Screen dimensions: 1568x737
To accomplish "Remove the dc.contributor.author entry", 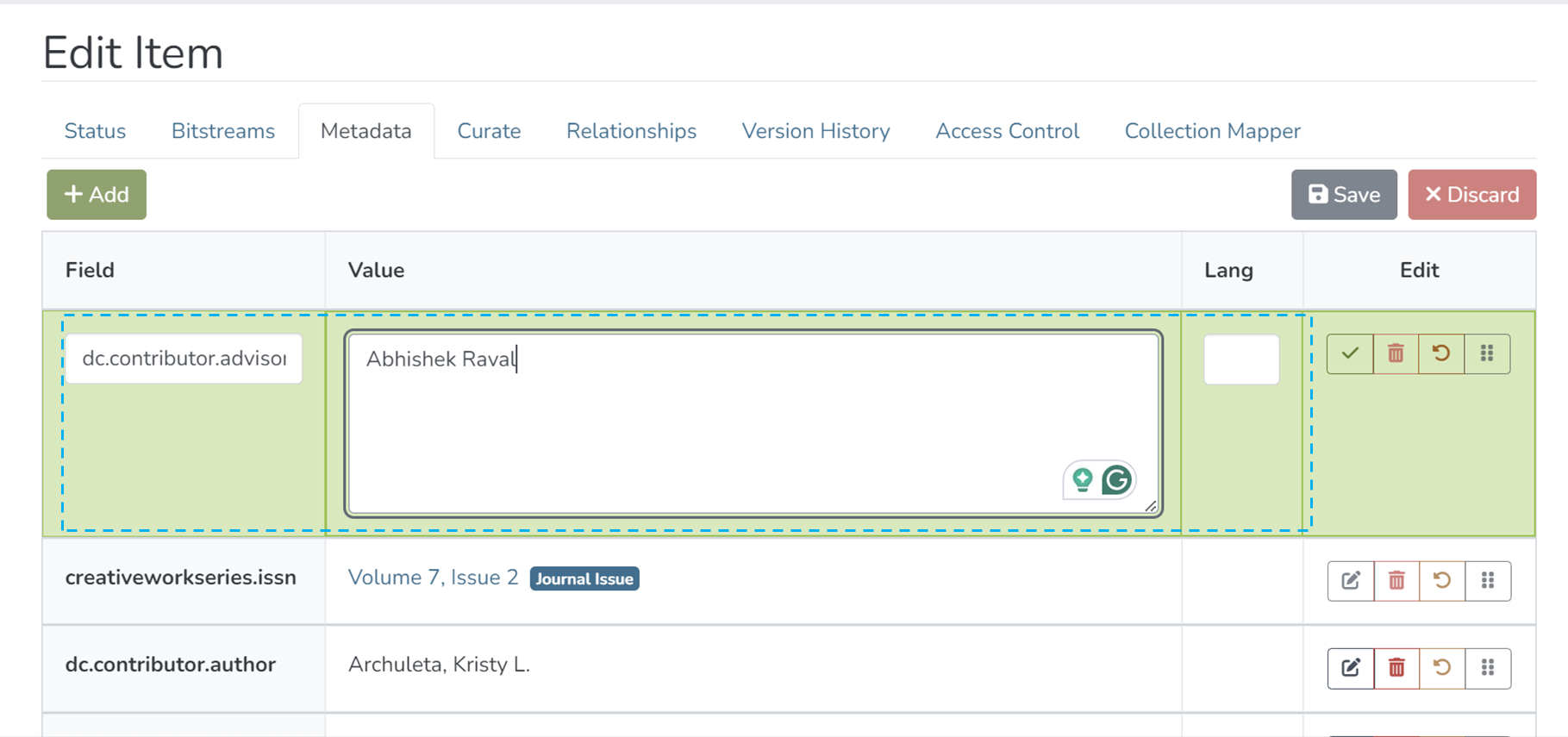I will point(1396,668).
